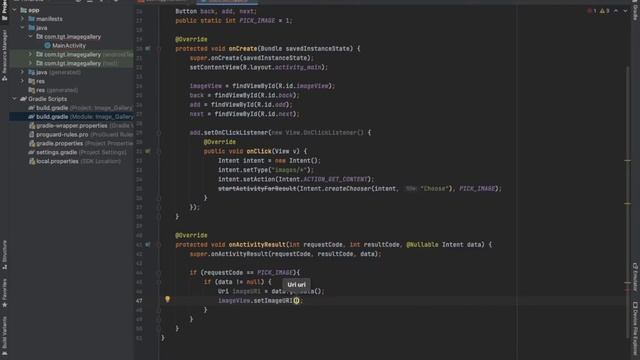Click the MainActivity class icon

pos(47,46)
